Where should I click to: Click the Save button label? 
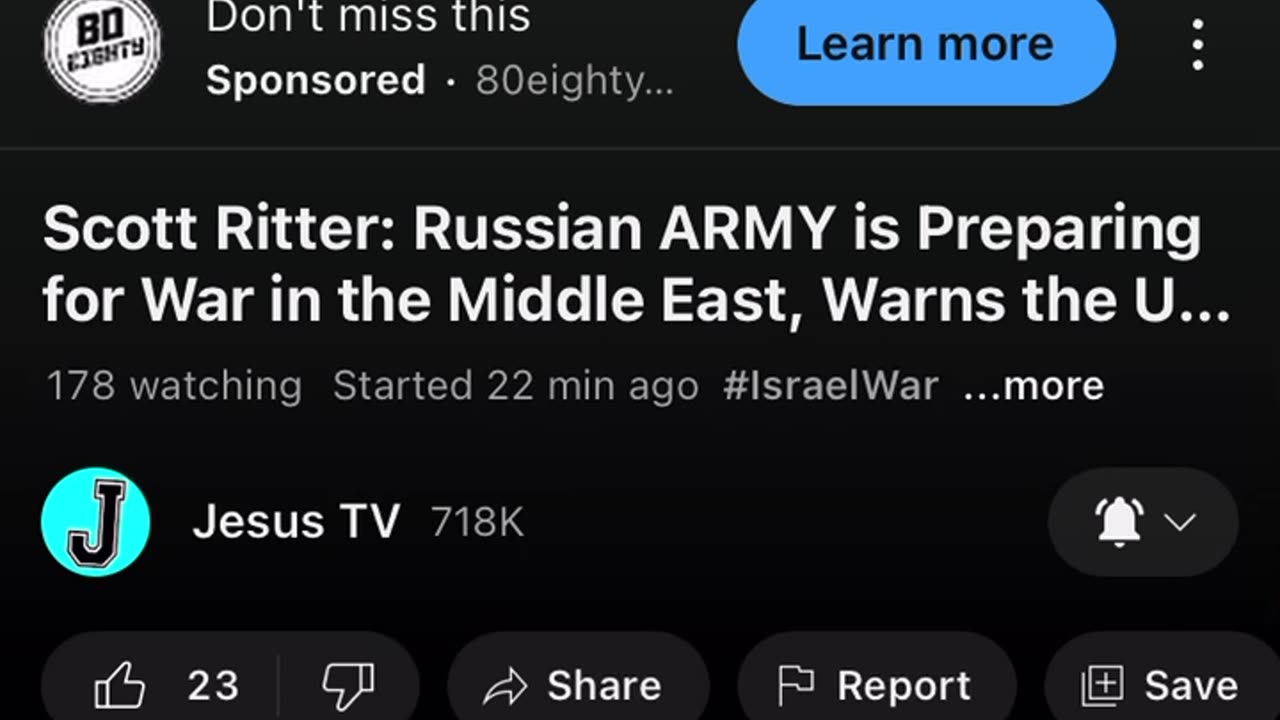[x=1191, y=686]
